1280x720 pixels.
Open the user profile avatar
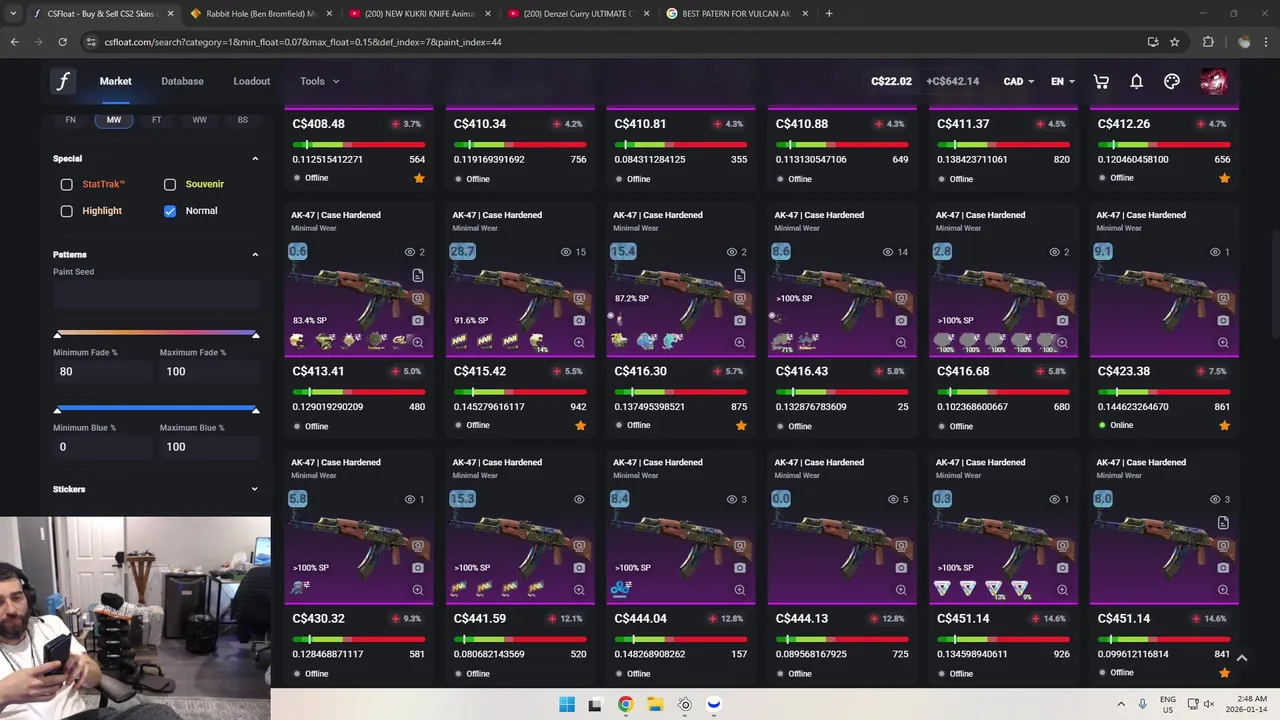tap(1213, 81)
